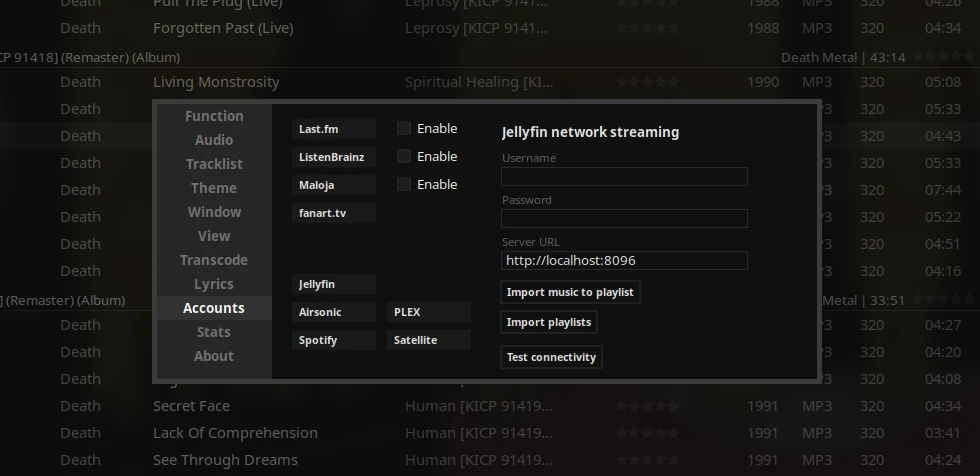
Task: Rate Living Monstrosity with stars
Action: [x=647, y=82]
